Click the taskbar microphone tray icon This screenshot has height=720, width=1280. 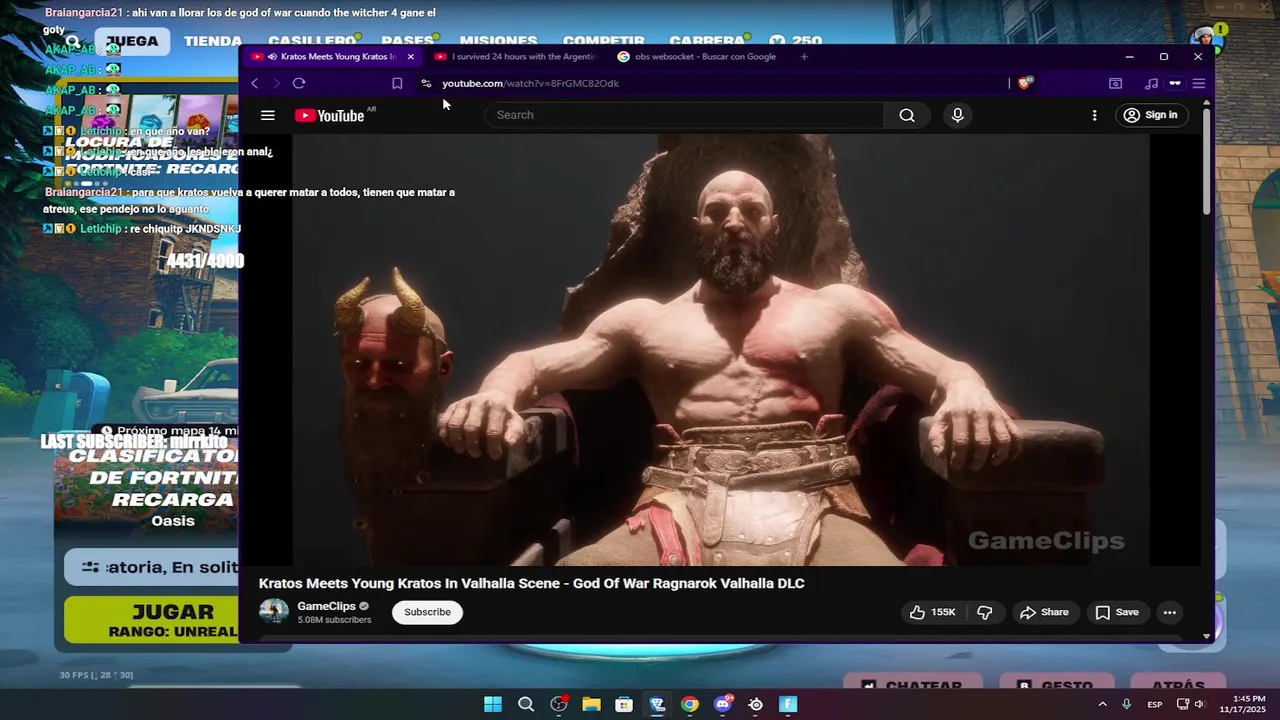(x=1127, y=704)
